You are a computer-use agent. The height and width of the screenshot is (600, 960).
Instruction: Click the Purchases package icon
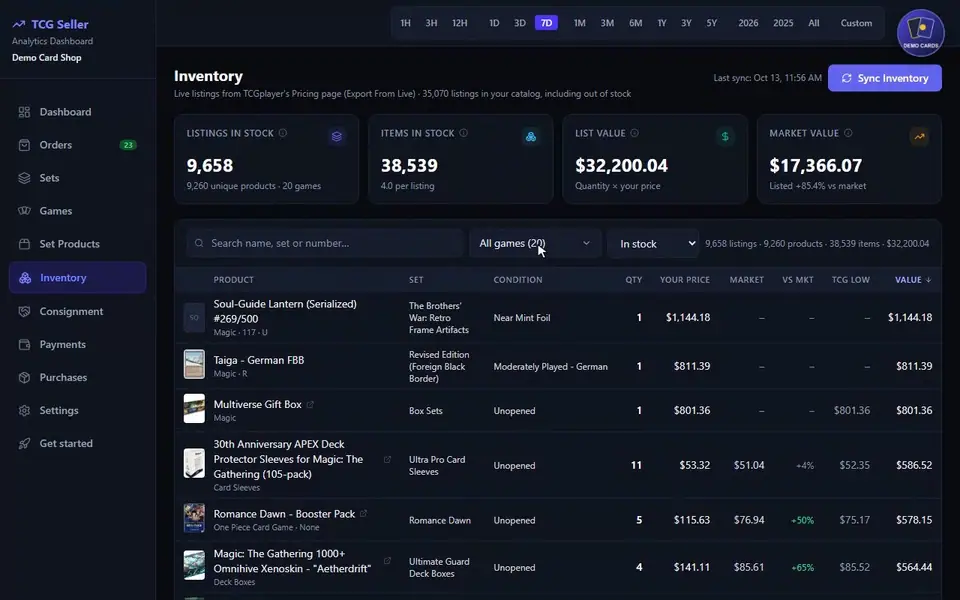(x=24, y=377)
